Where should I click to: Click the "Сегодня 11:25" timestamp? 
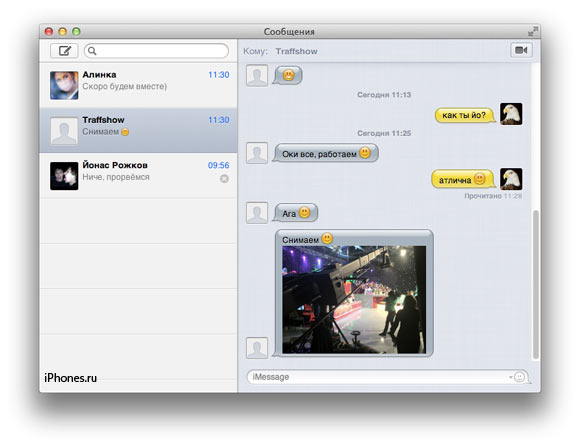click(384, 133)
